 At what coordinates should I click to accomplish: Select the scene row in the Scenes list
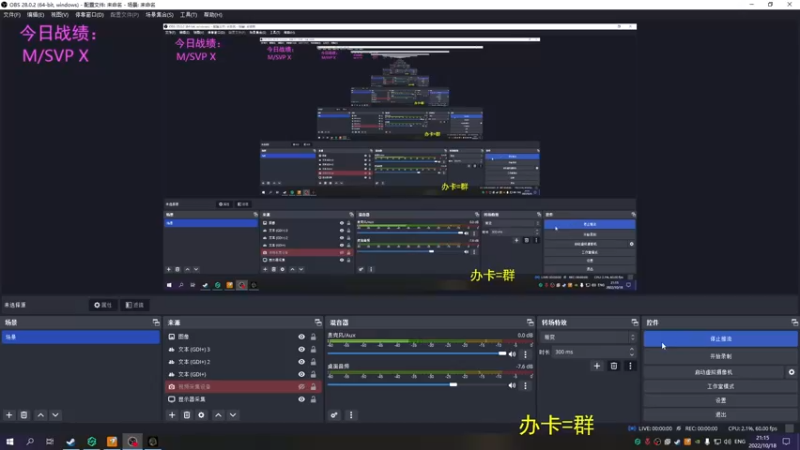click(x=81, y=337)
